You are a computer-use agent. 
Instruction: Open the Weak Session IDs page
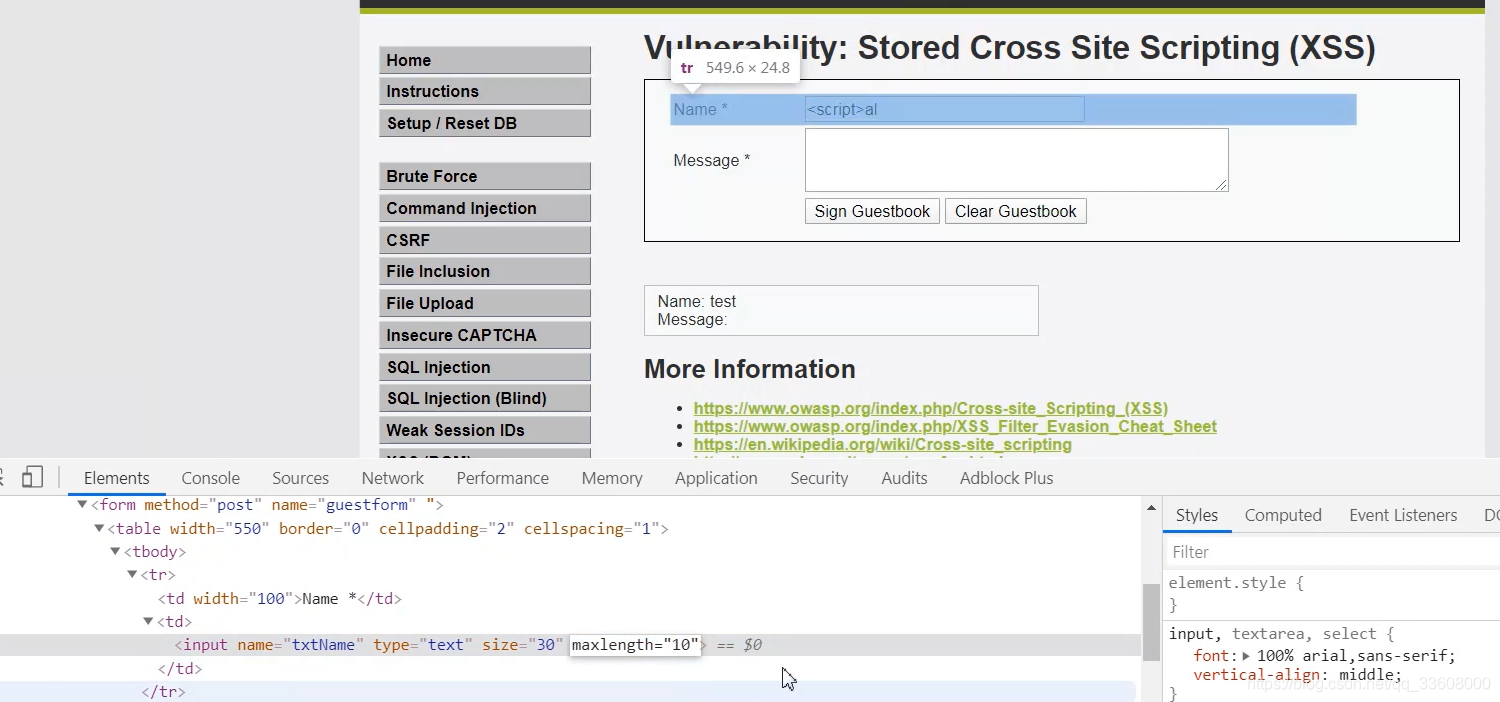pyautogui.click(x=484, y=430)
